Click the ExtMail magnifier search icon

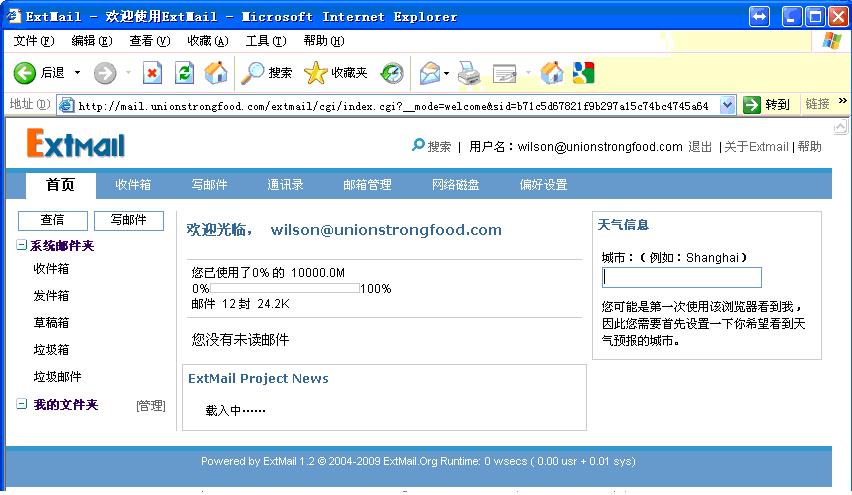click(x=418, y=145)
